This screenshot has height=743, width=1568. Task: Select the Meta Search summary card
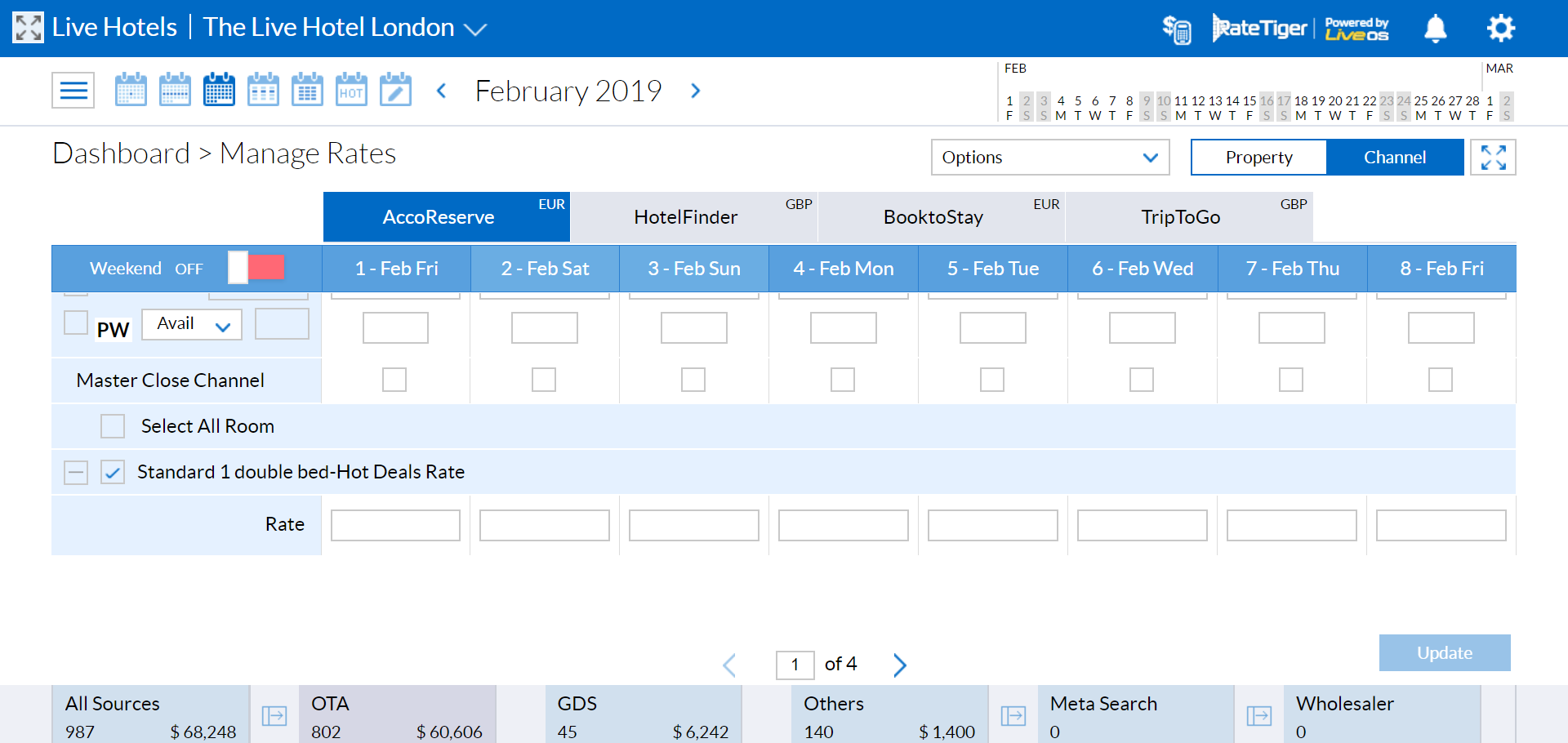click(x=1136, y=714)
